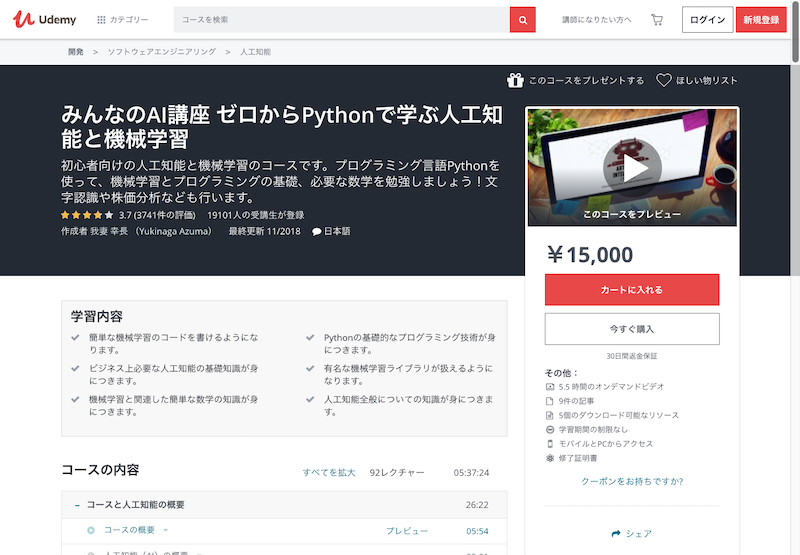800x555 pixels.
Task: Click the 新規登録 button
Action: 761,19
